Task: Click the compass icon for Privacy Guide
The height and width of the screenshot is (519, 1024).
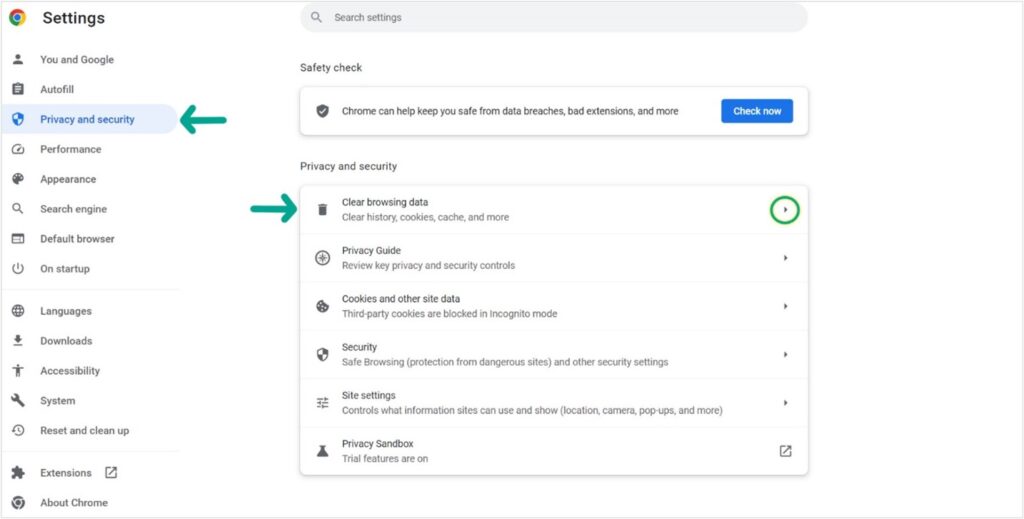Action: tap(323, 258)
